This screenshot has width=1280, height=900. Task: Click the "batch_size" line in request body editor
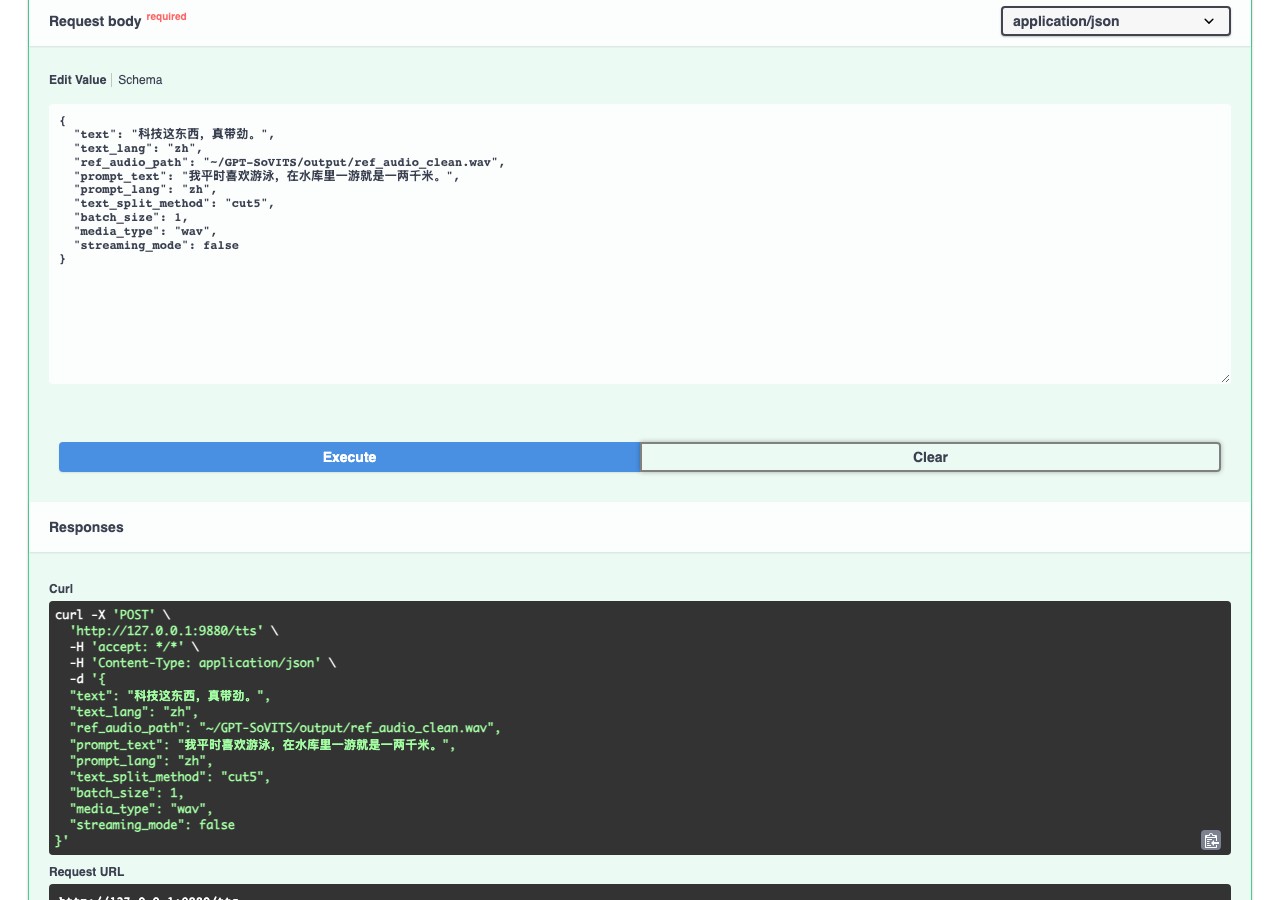click(x=130, y=217)
